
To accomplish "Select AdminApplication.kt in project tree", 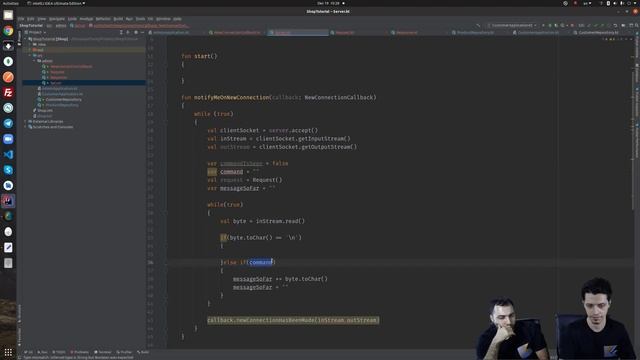I will [60, 88].
